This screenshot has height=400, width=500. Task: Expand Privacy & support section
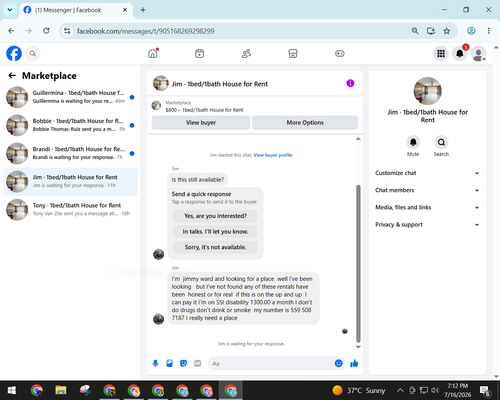tap(427, 225)
